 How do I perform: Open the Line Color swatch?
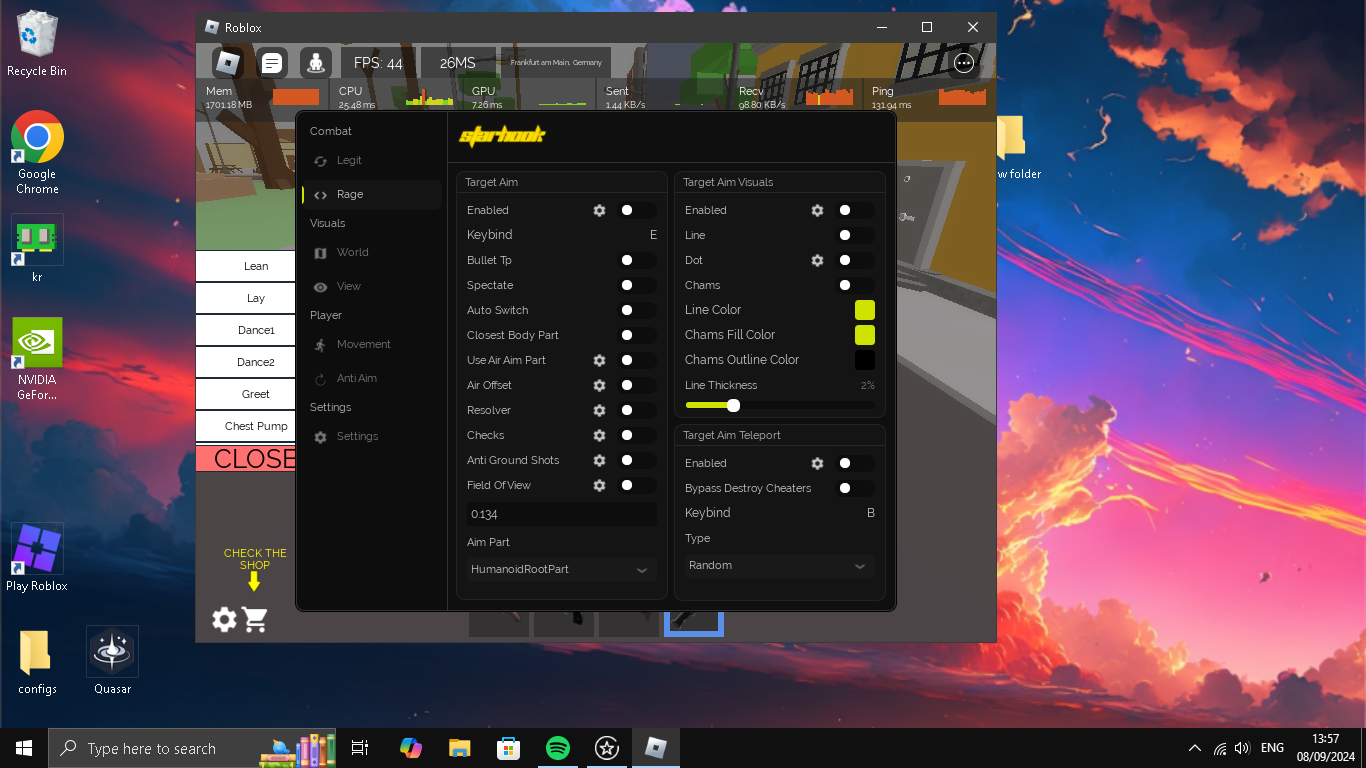click(865, 310)
